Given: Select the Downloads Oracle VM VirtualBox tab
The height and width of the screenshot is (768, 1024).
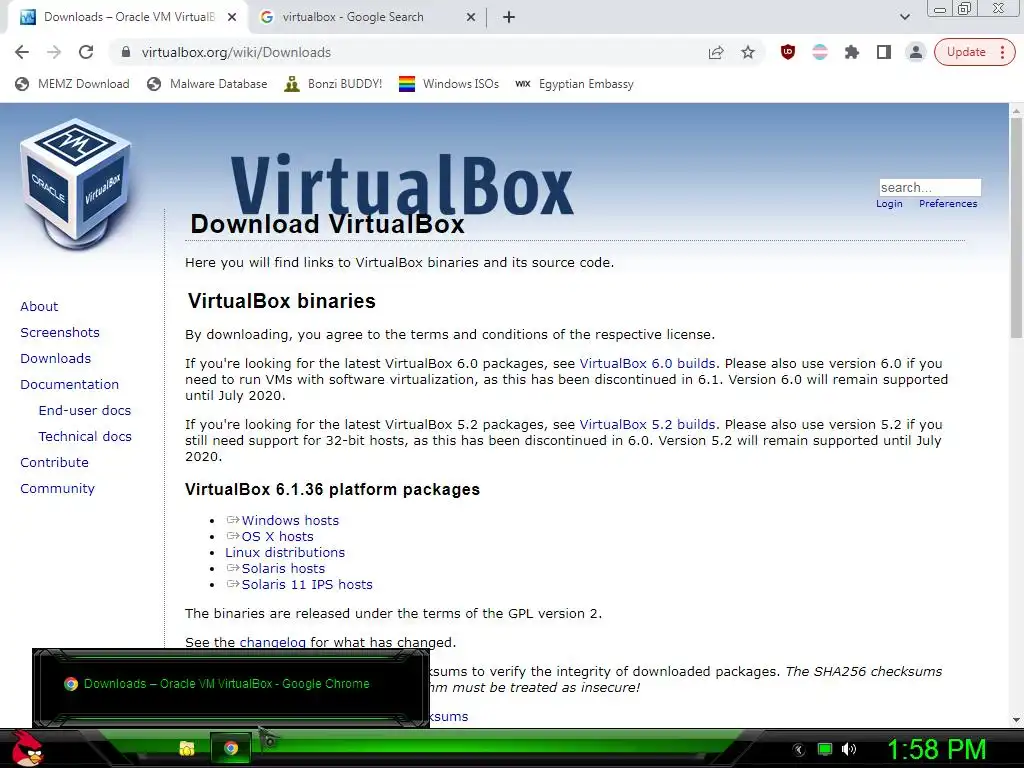Looking at the screenshot, I should (x=128, y=17).
